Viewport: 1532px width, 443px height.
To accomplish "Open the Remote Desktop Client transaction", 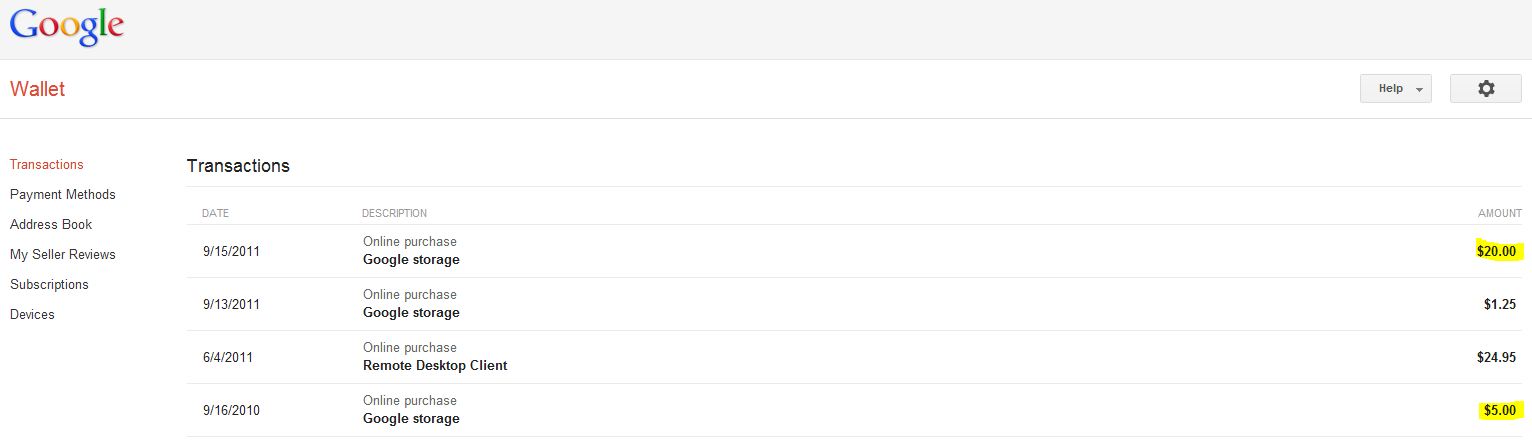I will 434,366.
